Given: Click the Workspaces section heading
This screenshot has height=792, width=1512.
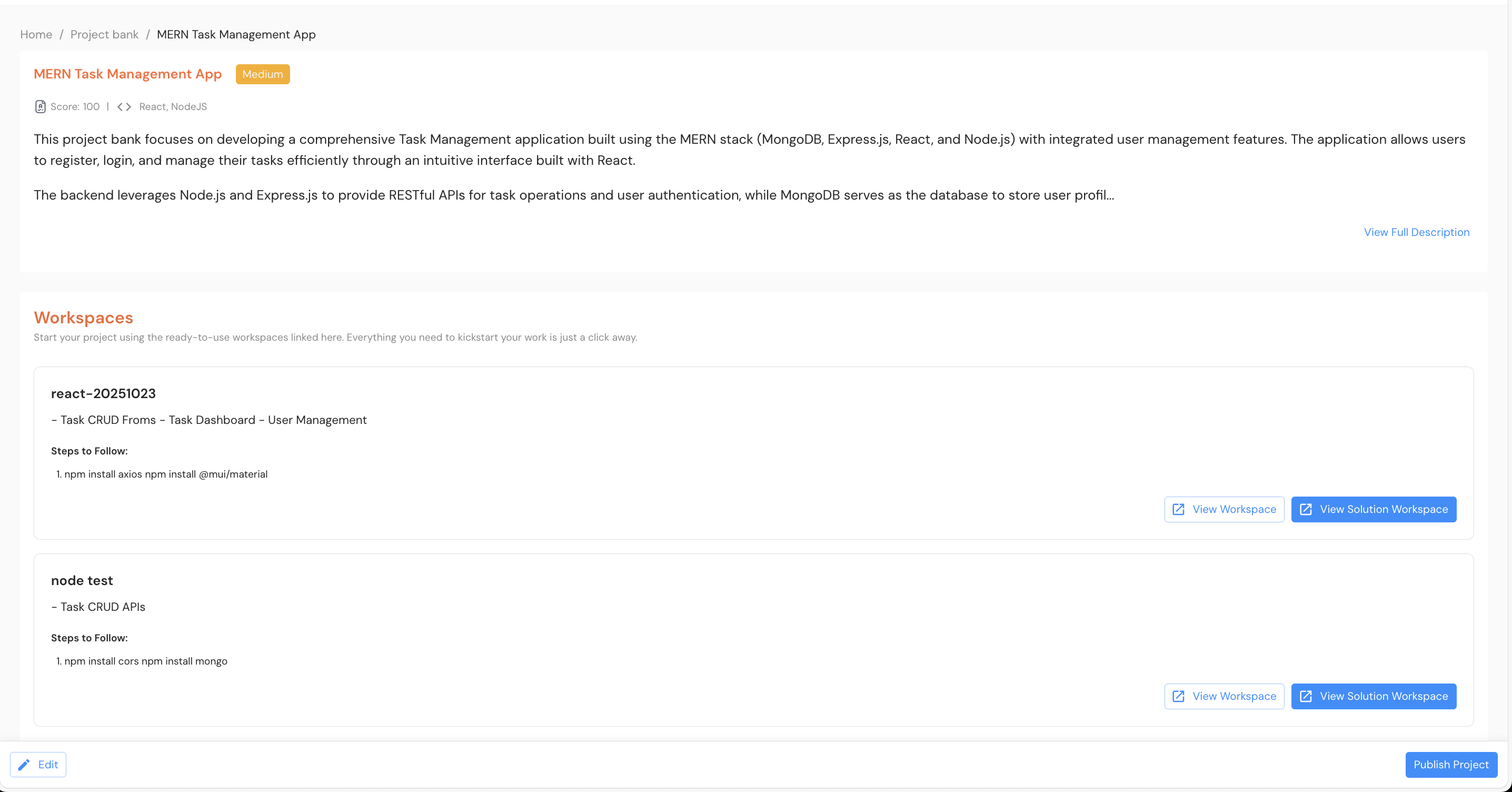Looking at the screenshot, I should [83, 317].
